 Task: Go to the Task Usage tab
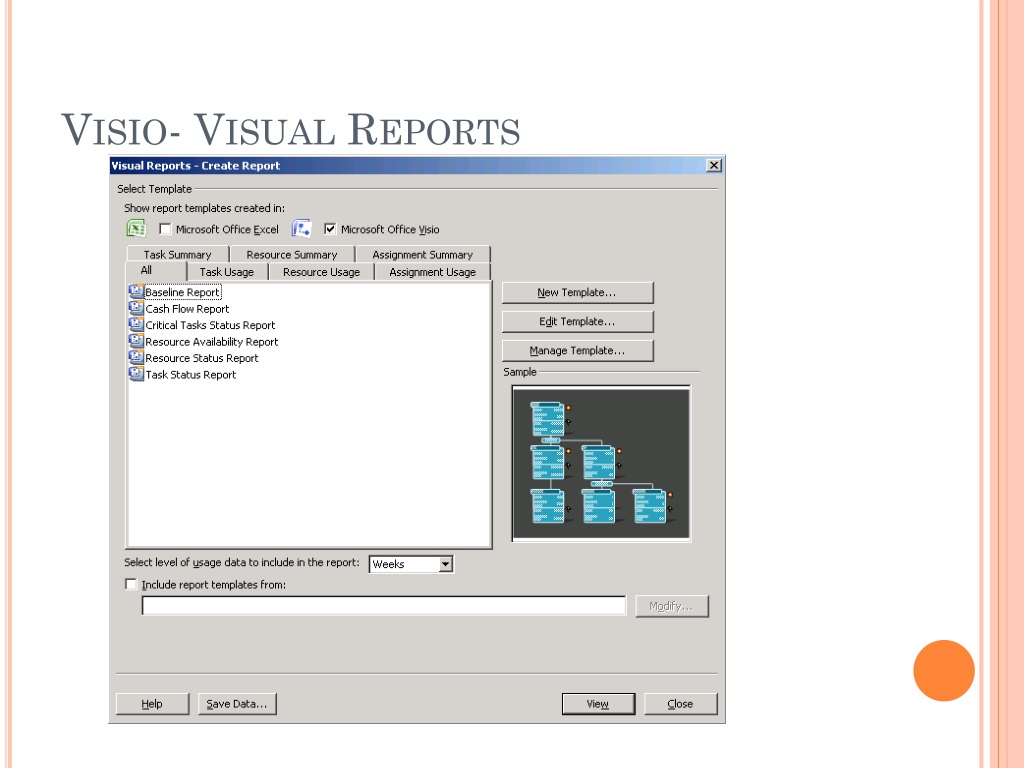point(227,272)
